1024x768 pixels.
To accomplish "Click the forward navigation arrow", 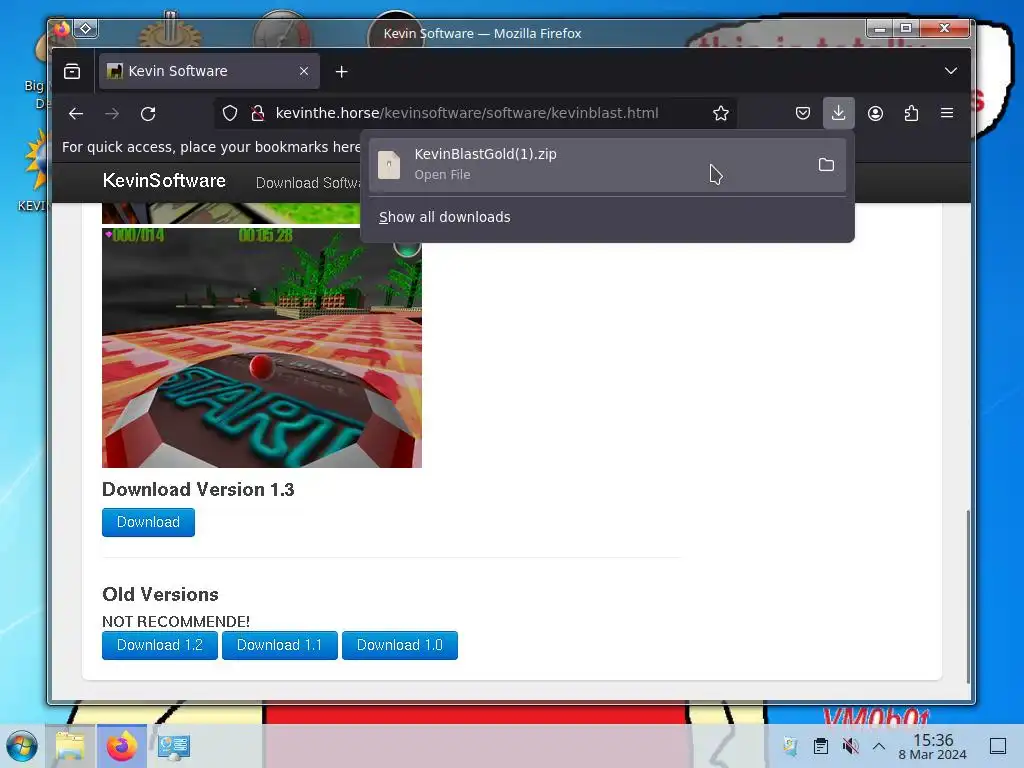I will point(112,114).
